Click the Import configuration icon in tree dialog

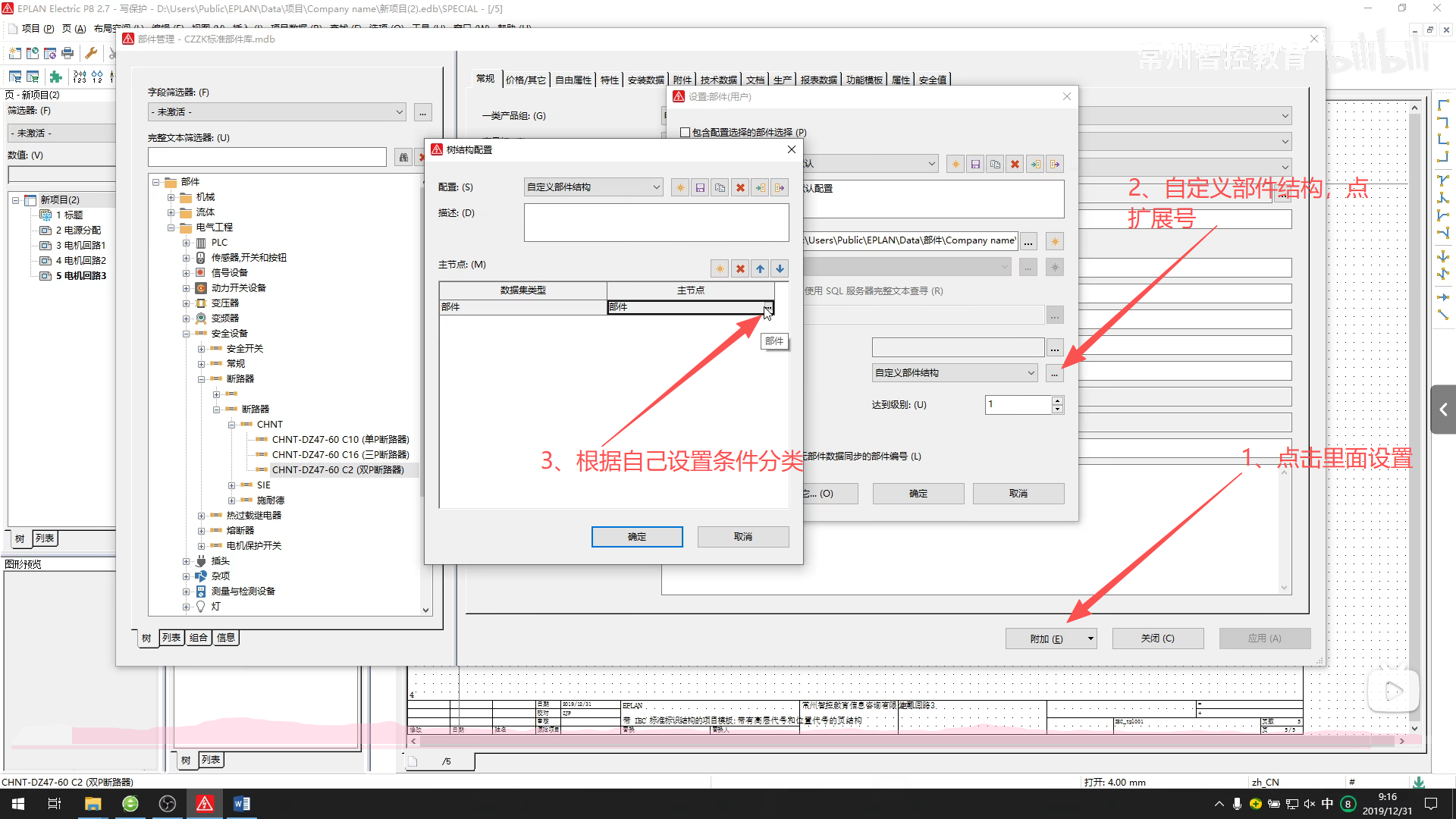point(760,187)
